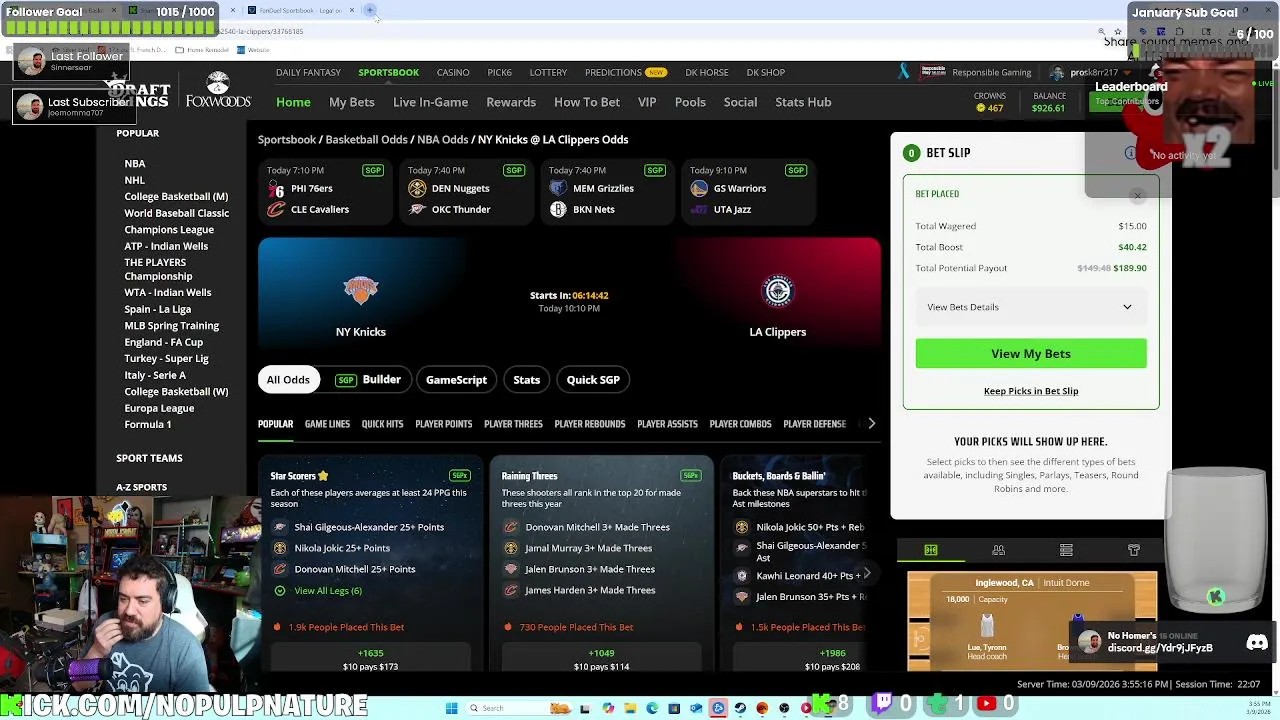Click the Responsible Gaming badge icon

pyautogui.click(x=932, y=72)
